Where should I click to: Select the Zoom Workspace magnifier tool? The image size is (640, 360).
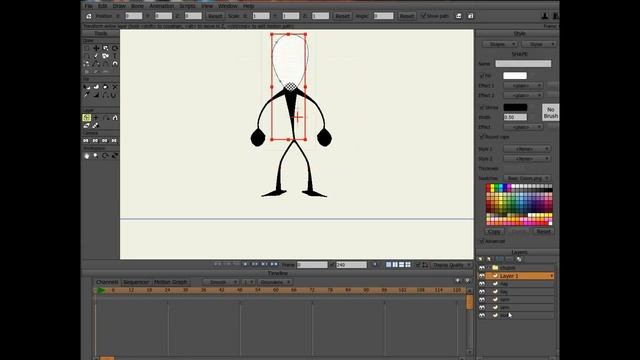[x=96, y=156]
